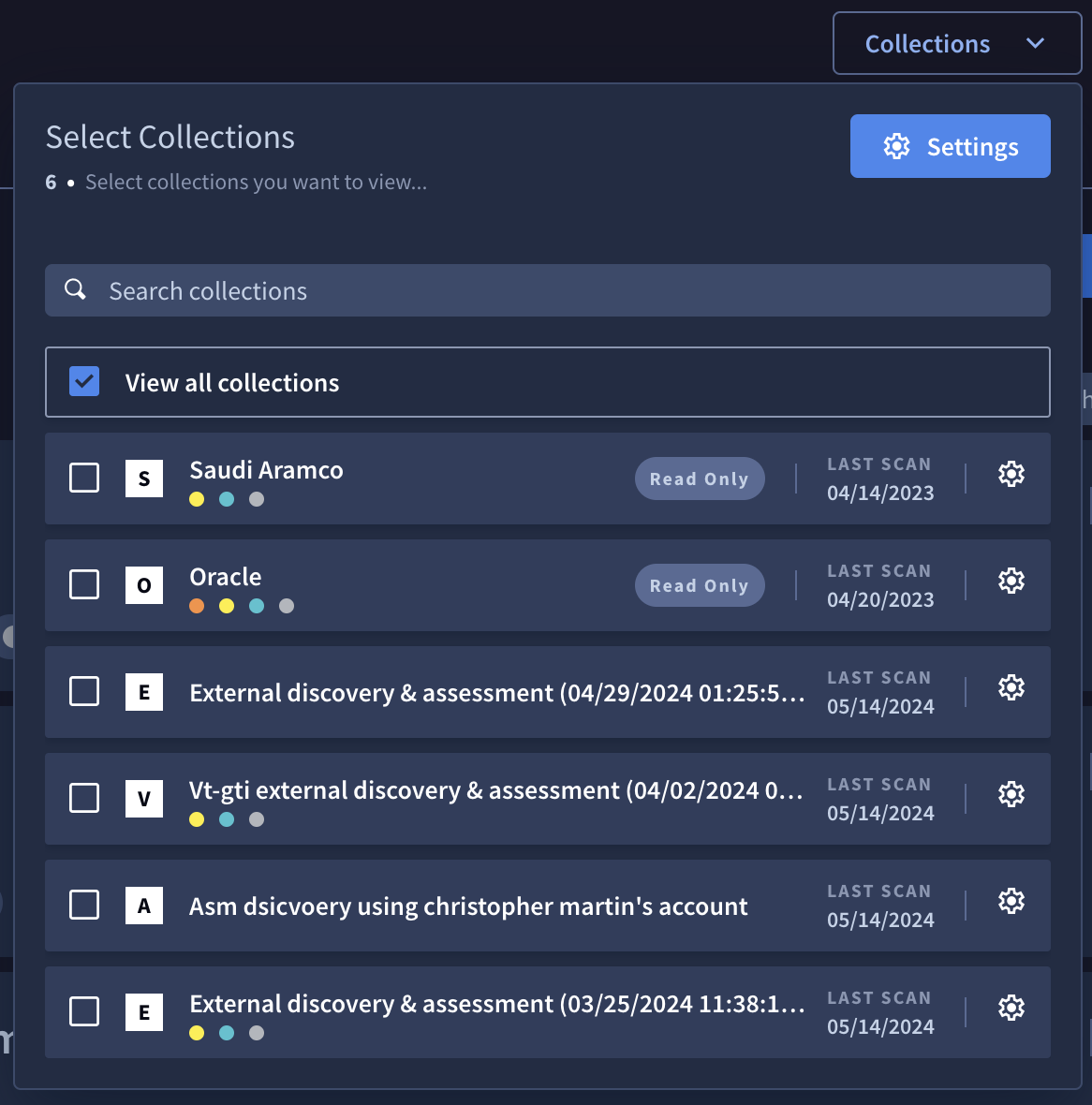This screenshot has width=1092, height=1105.
Task: Click yellow severity dot under Saudi Aramco
Action: coord(197,499)
